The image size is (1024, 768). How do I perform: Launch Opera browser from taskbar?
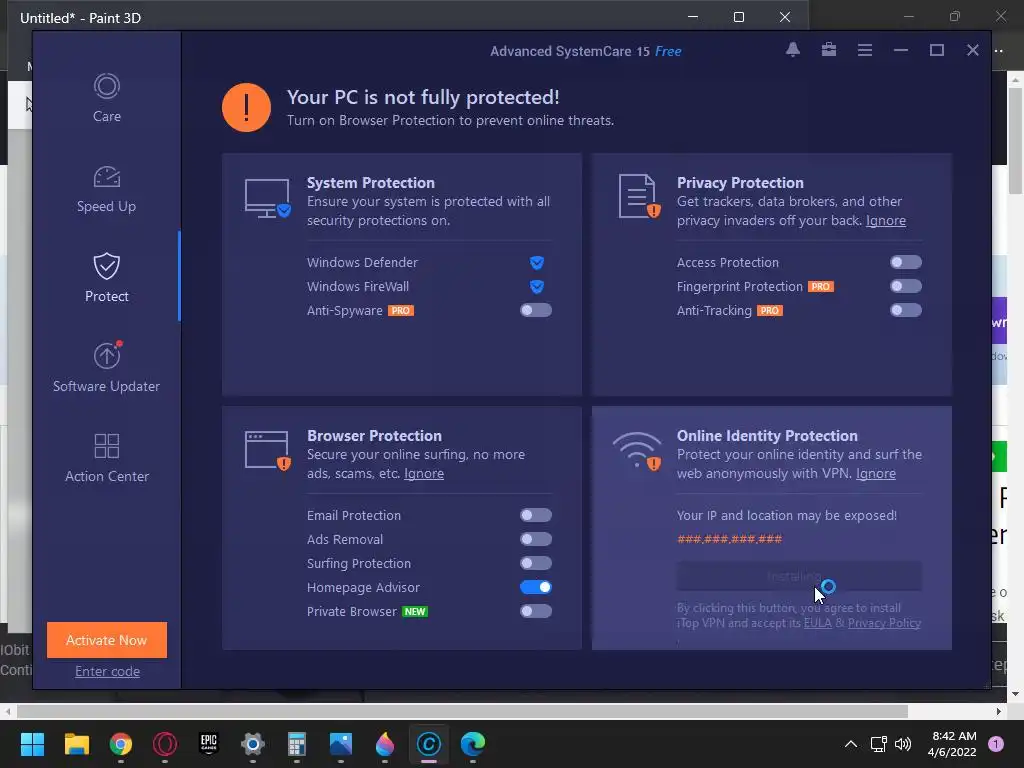pyautogui.click(x=165, y=744)
